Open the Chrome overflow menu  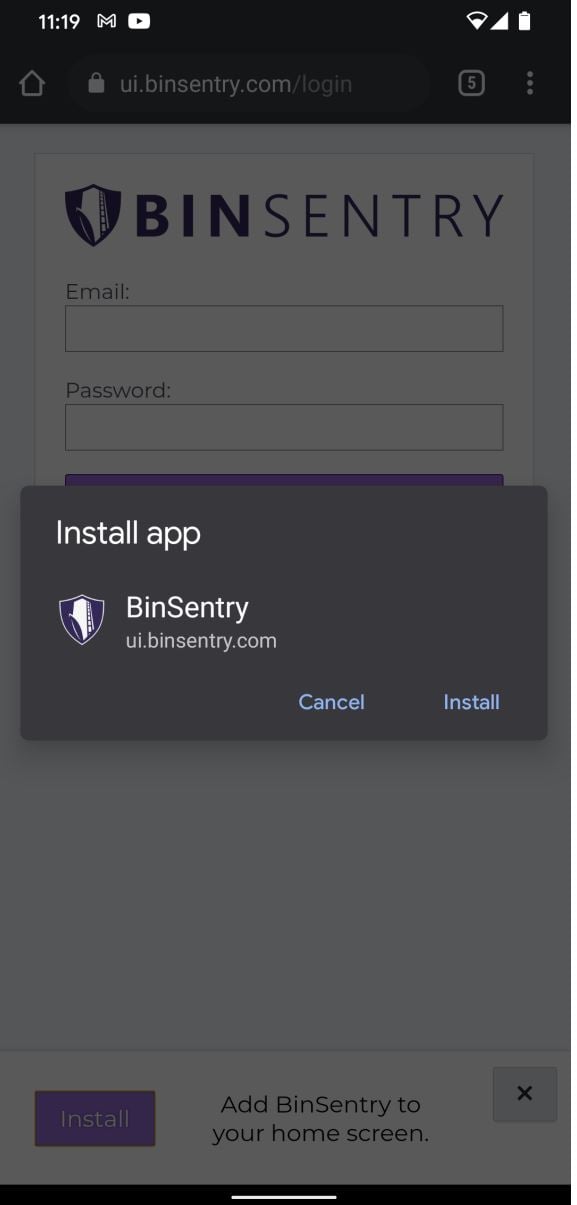tap(529, 83)
